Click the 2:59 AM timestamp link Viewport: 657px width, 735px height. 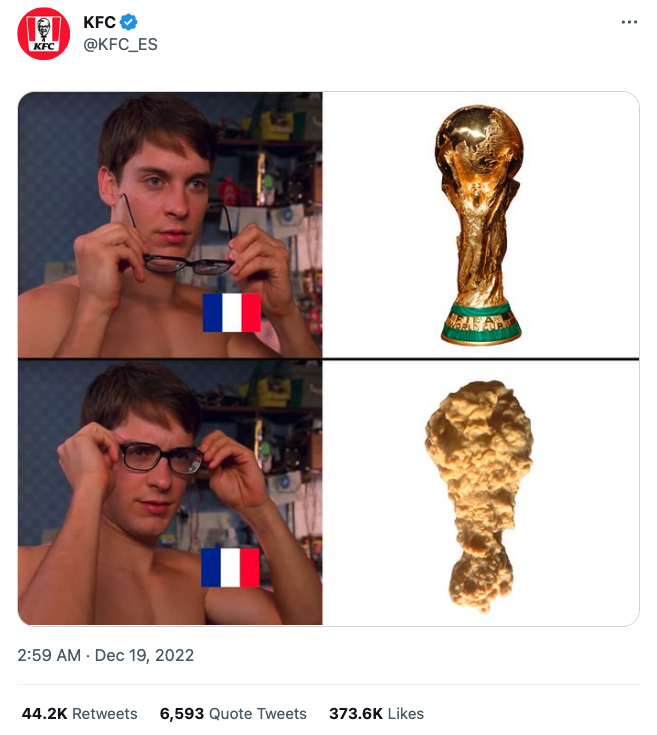pyautogui.click(x=49, y=655)
